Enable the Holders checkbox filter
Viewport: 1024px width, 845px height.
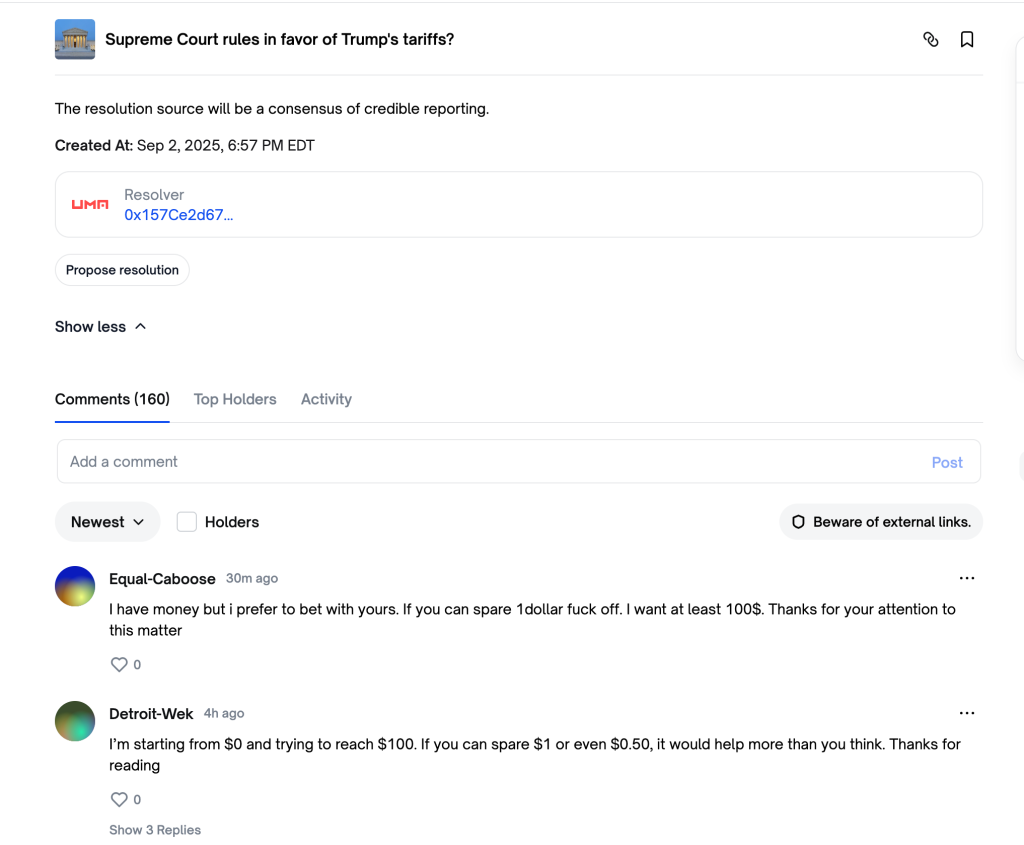click(x=187, y=522)
